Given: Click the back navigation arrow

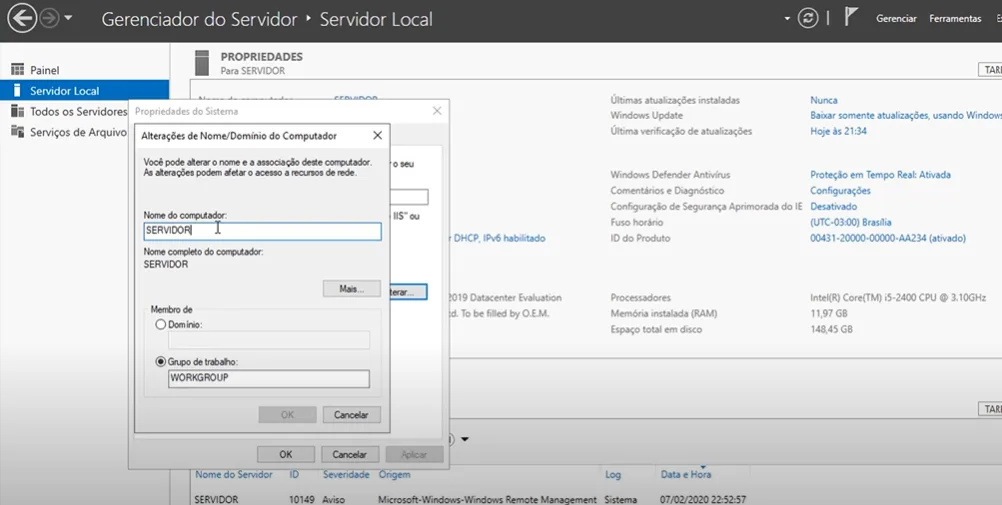Looking at the screenshot, I should tap(22, 18).
